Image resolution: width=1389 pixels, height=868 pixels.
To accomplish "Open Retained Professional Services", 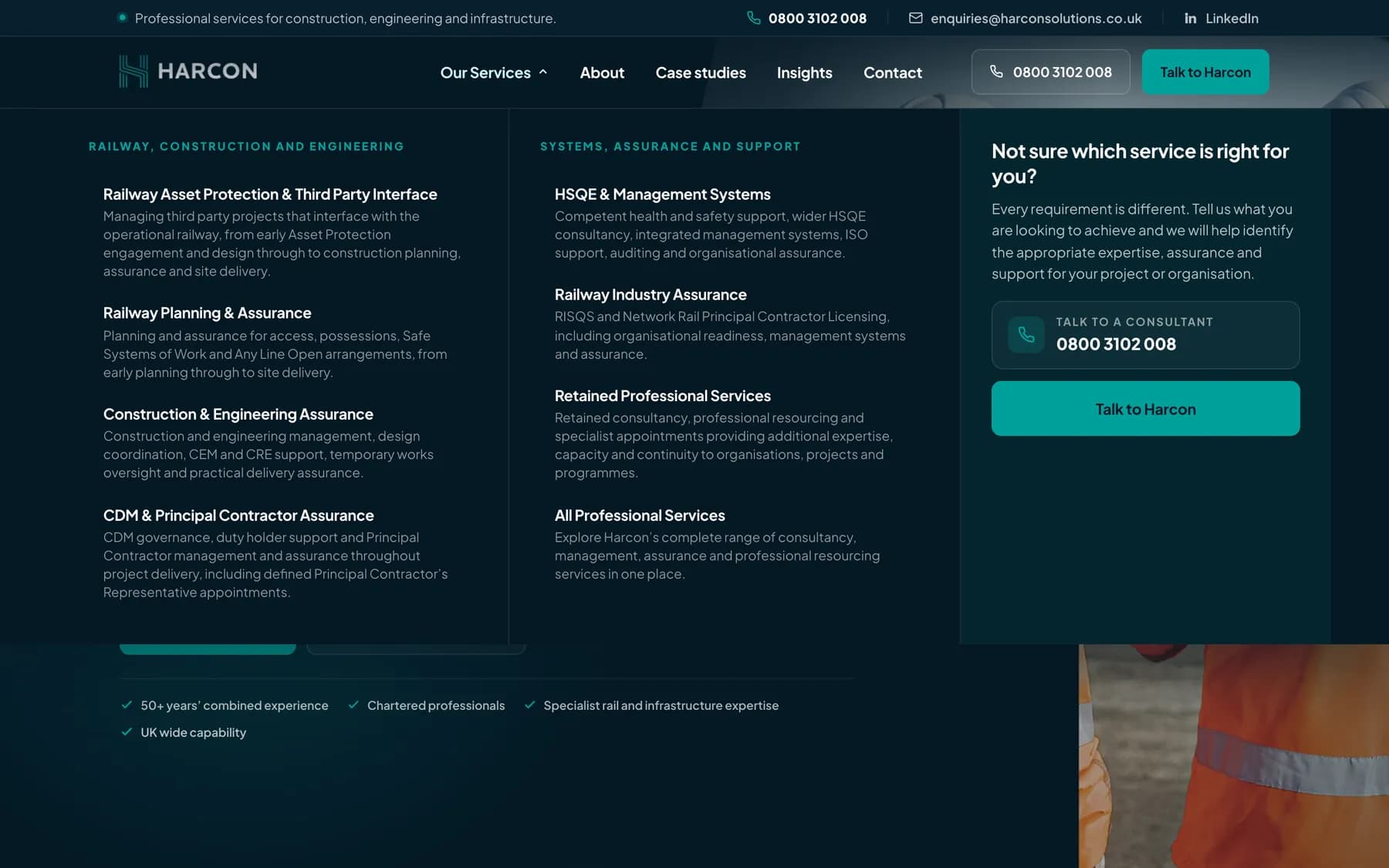I will (x=662, y=396).
